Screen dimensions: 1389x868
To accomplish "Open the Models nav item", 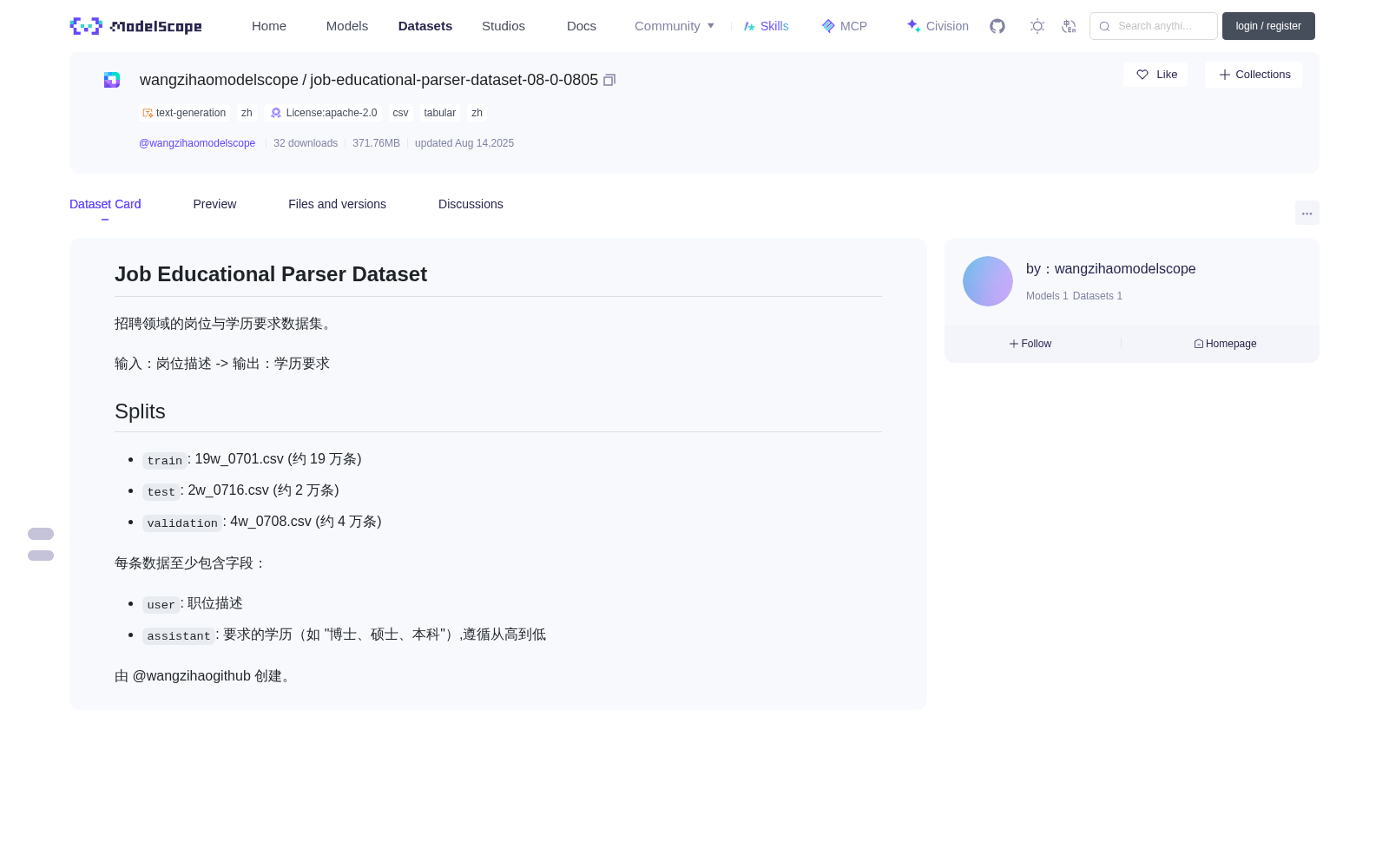I will pyautogui.click(x=347, y=26).
